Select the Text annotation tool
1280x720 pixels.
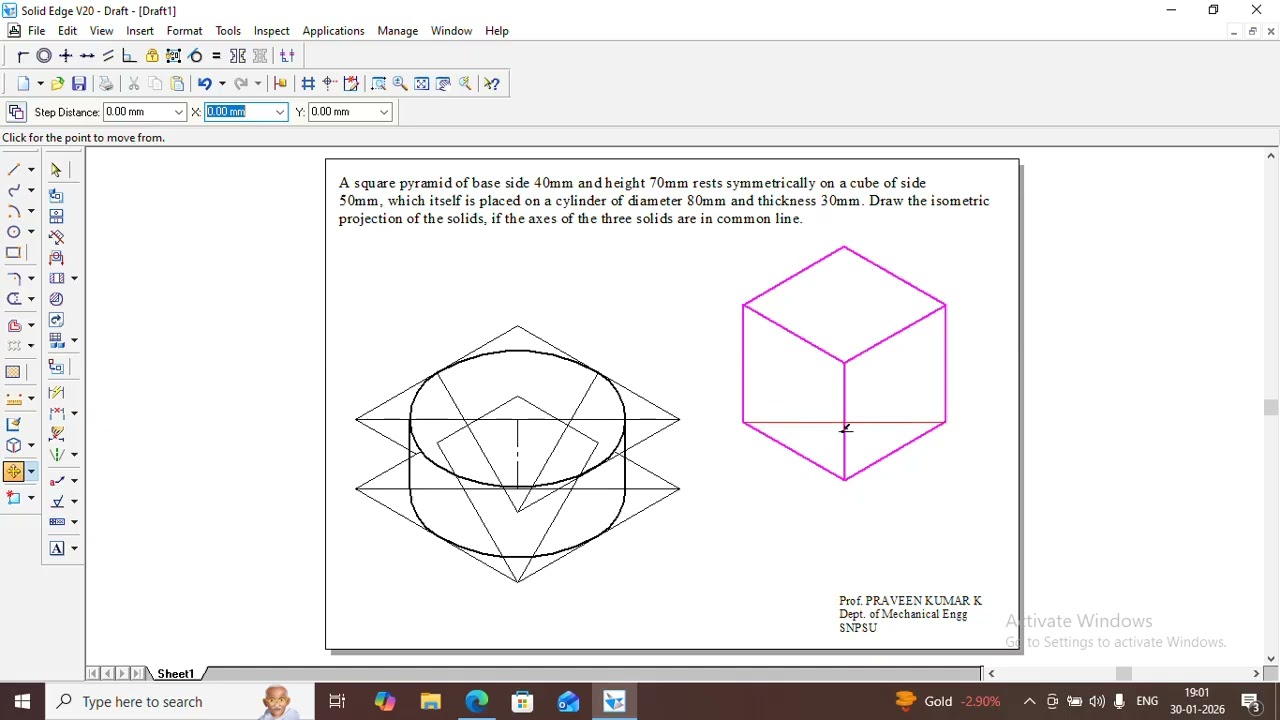tap(57, 548)
